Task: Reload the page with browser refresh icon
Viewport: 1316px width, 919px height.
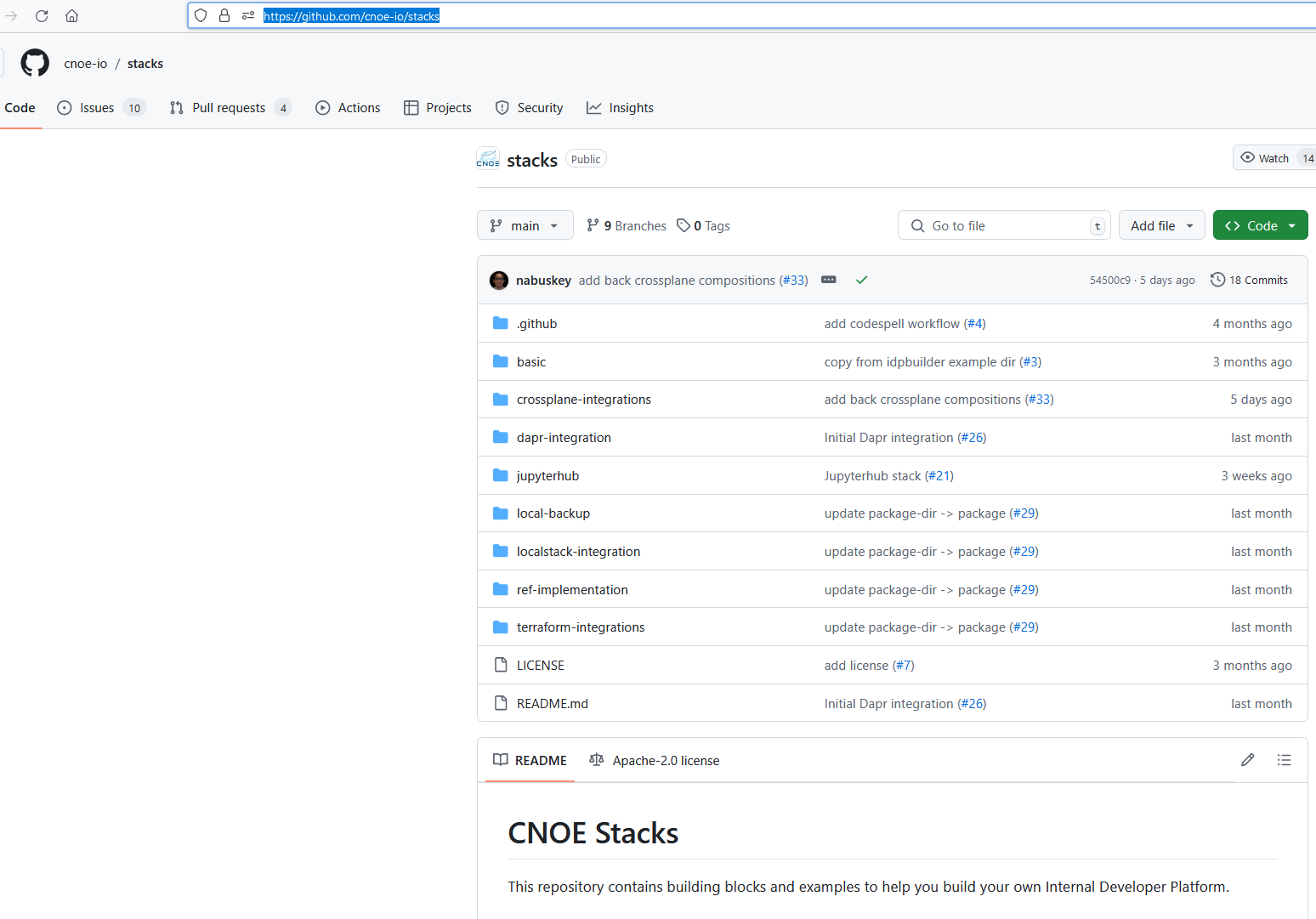Action: pyautogui.click(x=42, y=15)
